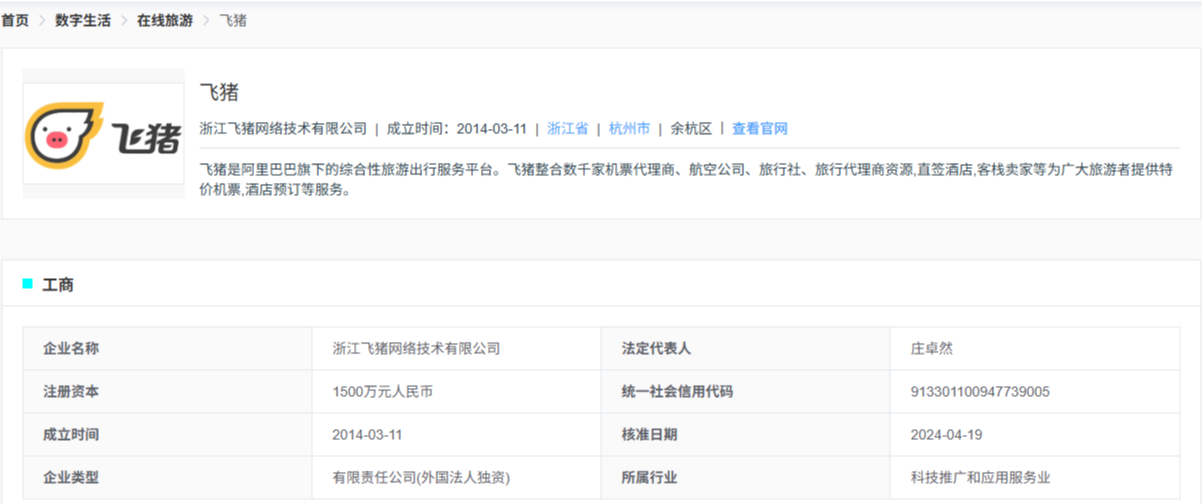Select 飞猪 in the breadcrumb trail
This screenshot has width=1203, height=504.
pyautogui.click(x=233, y=20)
